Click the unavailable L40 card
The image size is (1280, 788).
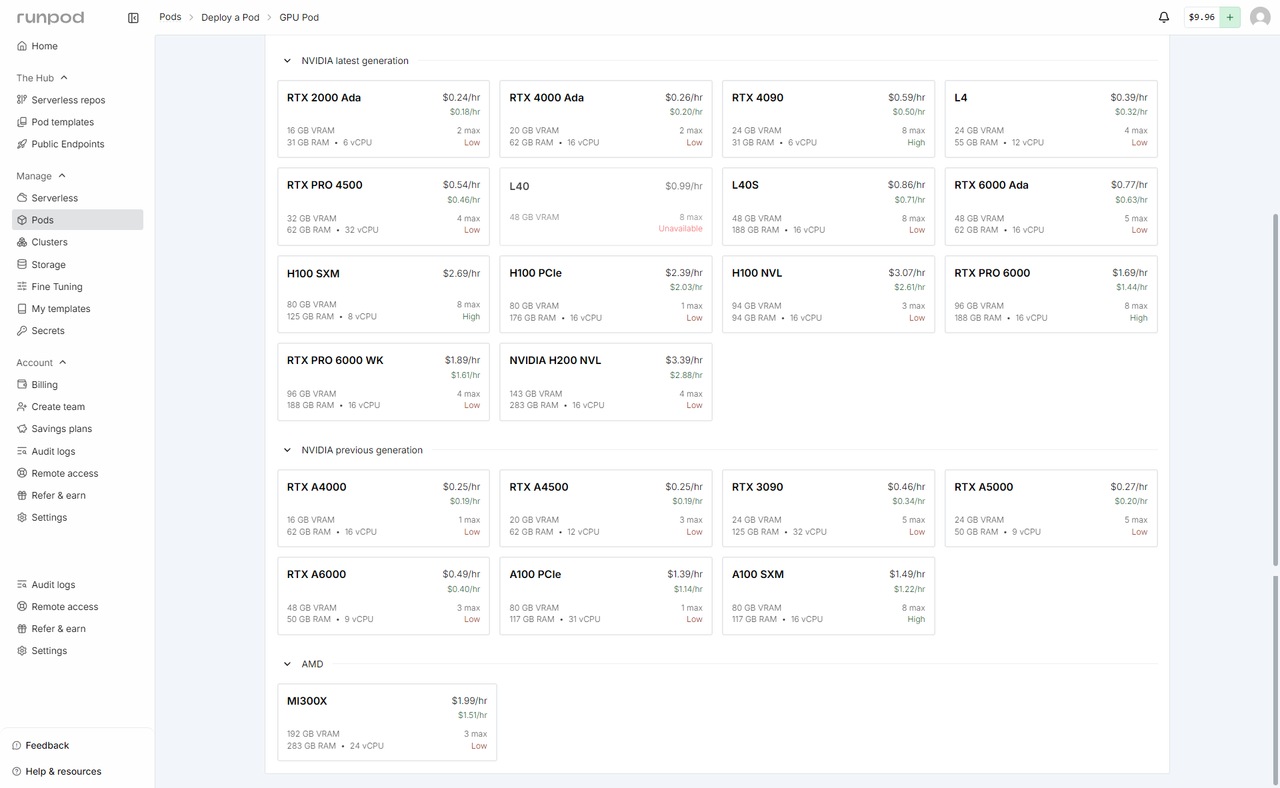606,207
